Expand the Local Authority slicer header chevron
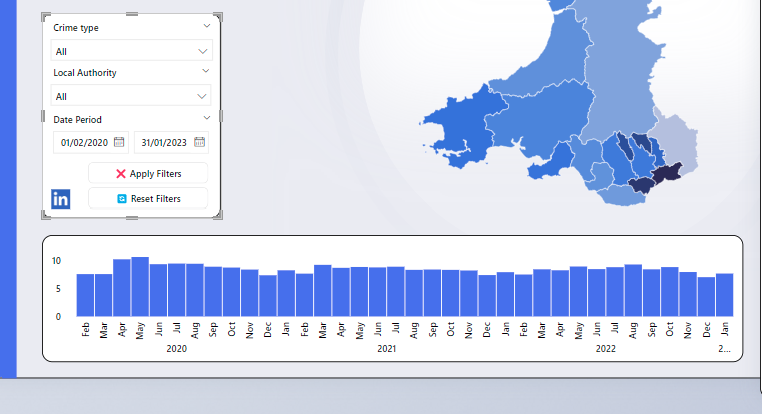This screenshot has height=414, width=762. 206,71
